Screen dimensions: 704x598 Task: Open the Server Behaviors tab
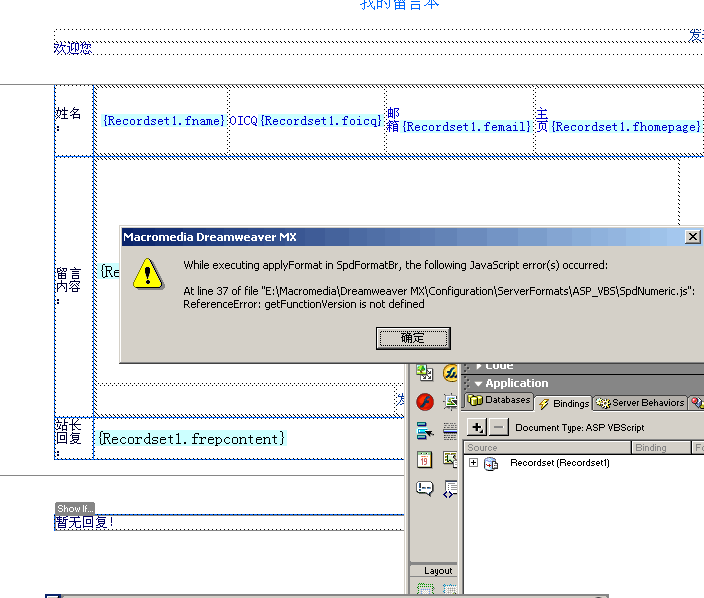[x=640, y=403]
